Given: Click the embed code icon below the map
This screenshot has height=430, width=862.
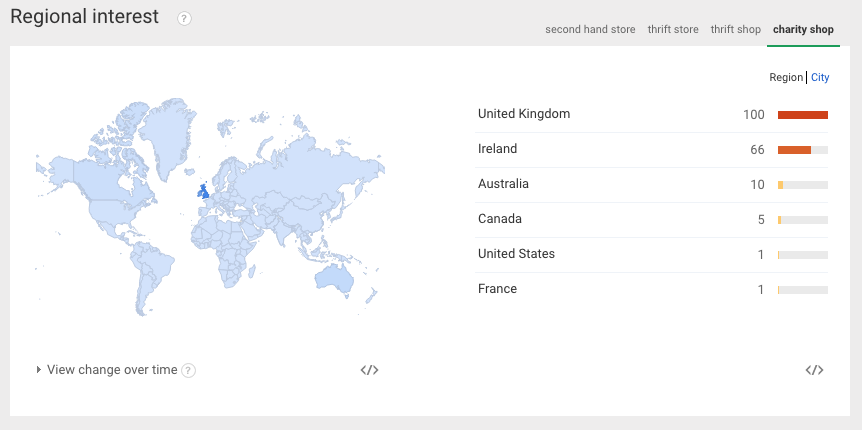Looking at the screenshot, I should (x=369, y=370).
